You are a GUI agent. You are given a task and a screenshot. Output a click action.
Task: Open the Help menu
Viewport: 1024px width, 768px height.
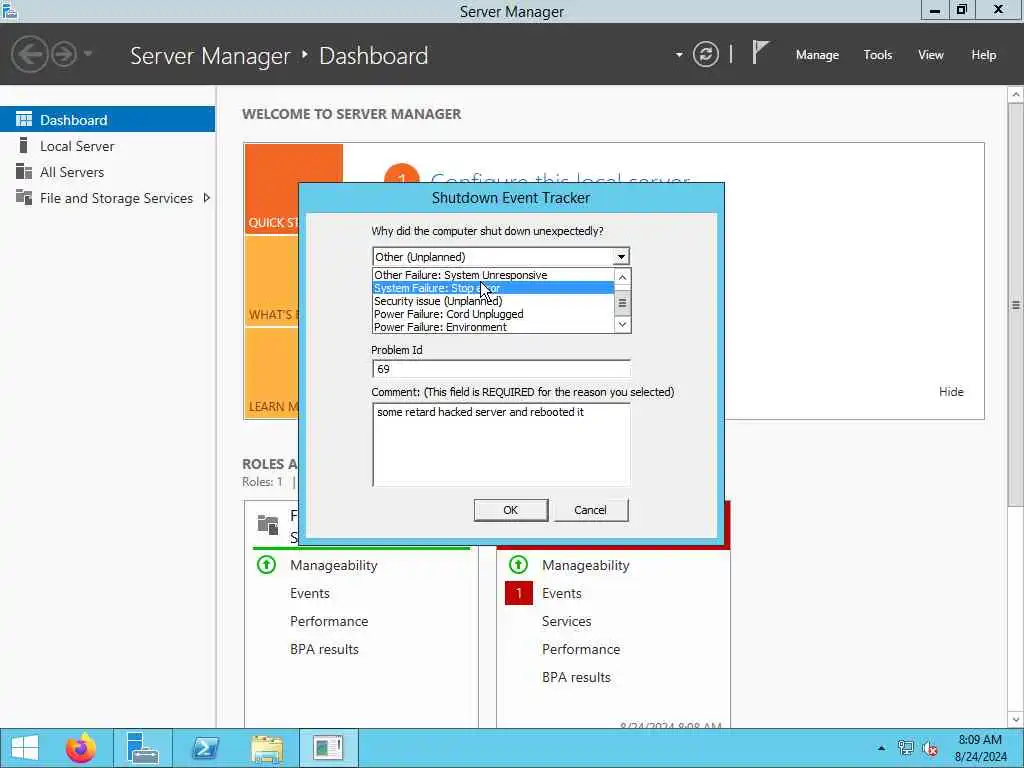pos(984,55)
